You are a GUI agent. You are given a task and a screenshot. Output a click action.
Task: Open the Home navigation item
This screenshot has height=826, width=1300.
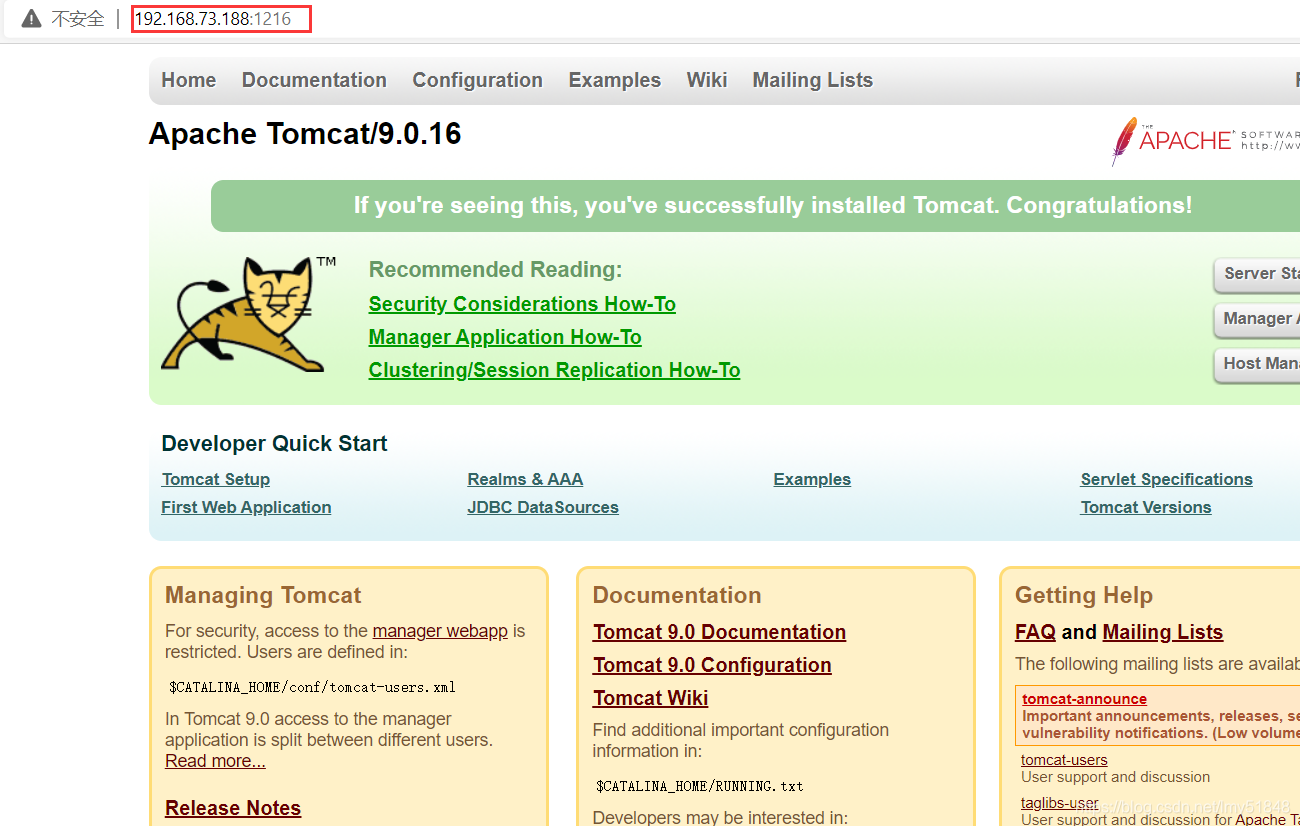tap(189, 80)
